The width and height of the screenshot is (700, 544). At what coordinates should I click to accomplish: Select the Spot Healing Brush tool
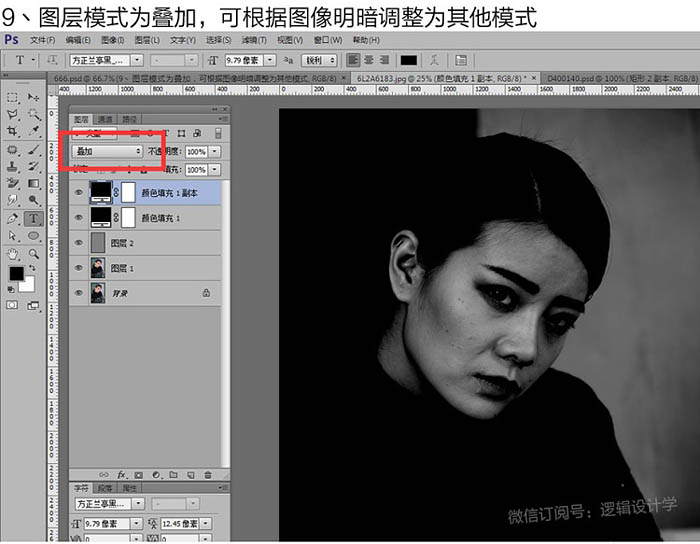12,150
